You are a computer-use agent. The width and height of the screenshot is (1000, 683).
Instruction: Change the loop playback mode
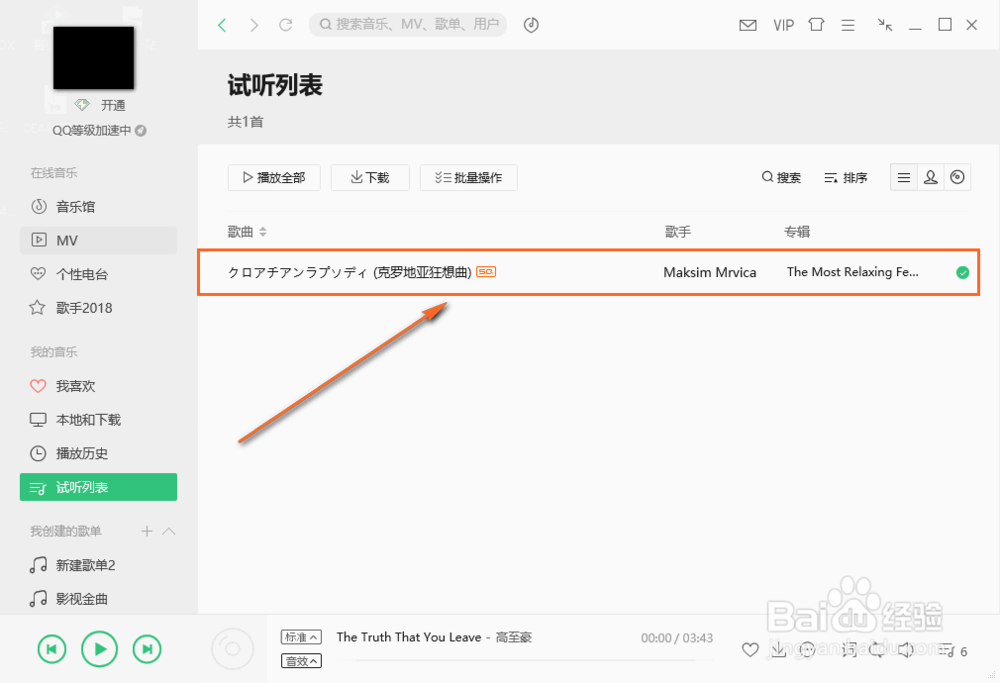pos(878,650)
